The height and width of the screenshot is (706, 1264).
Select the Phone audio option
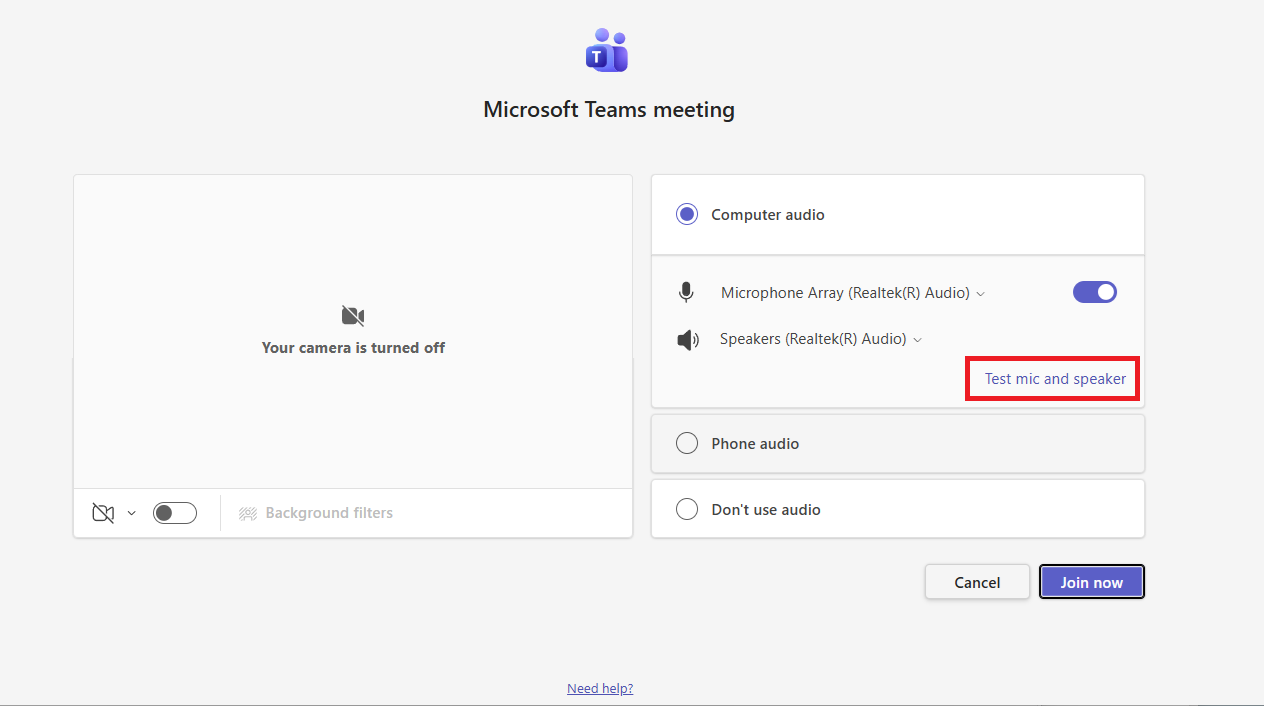coord(897,443)
